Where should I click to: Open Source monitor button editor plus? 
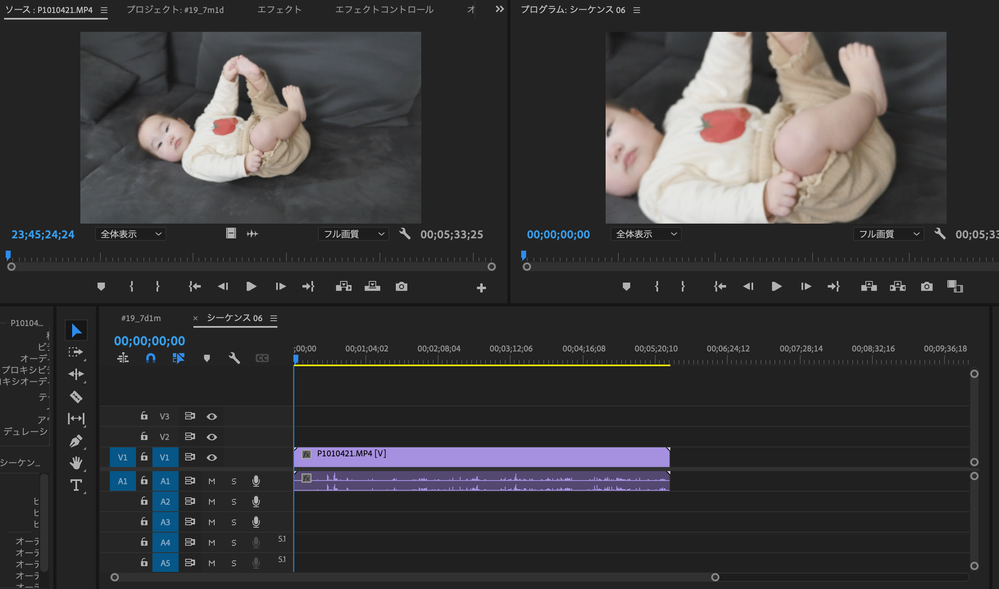tap(481, 288)
